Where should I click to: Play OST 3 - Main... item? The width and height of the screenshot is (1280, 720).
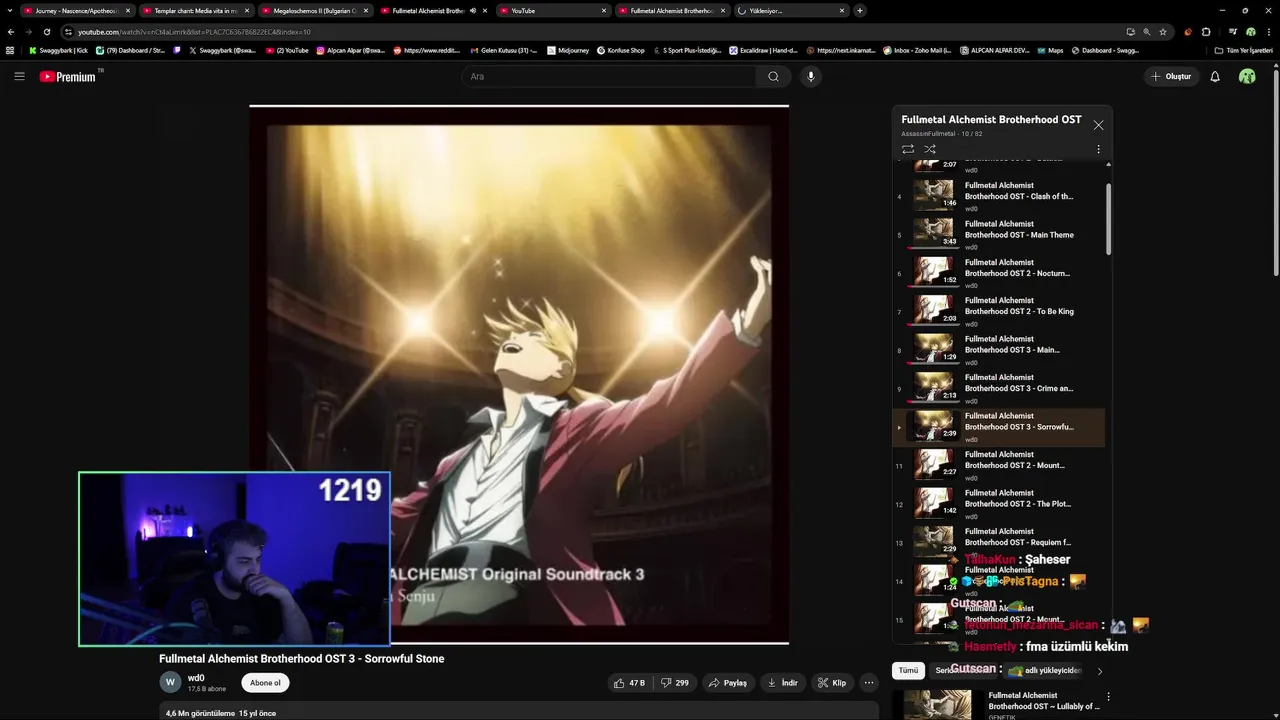pyautogui.click(x=1000, y=350)
